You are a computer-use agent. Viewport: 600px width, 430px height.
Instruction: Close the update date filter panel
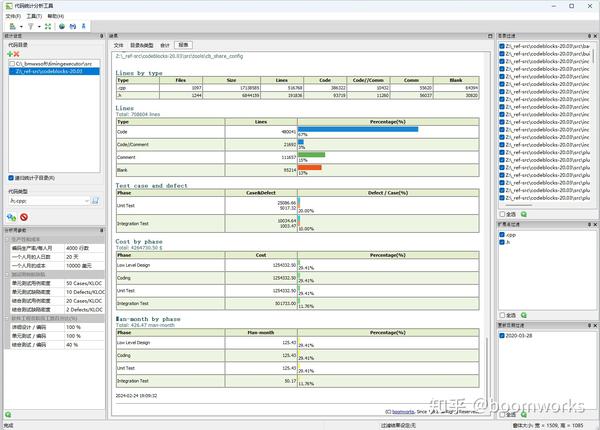(595, 325)
